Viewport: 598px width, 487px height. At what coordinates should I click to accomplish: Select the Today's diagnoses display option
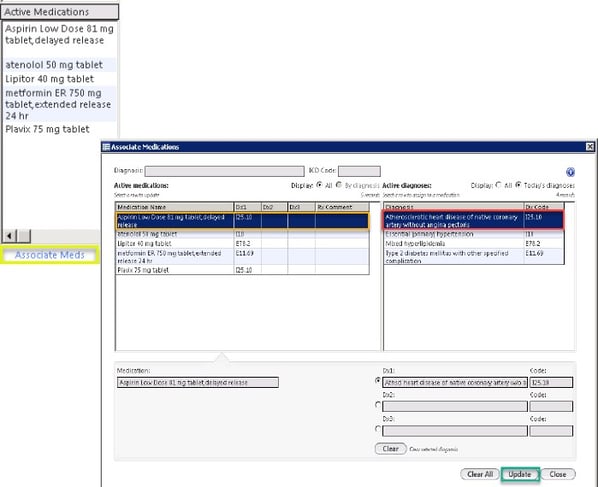coord(518,185)
